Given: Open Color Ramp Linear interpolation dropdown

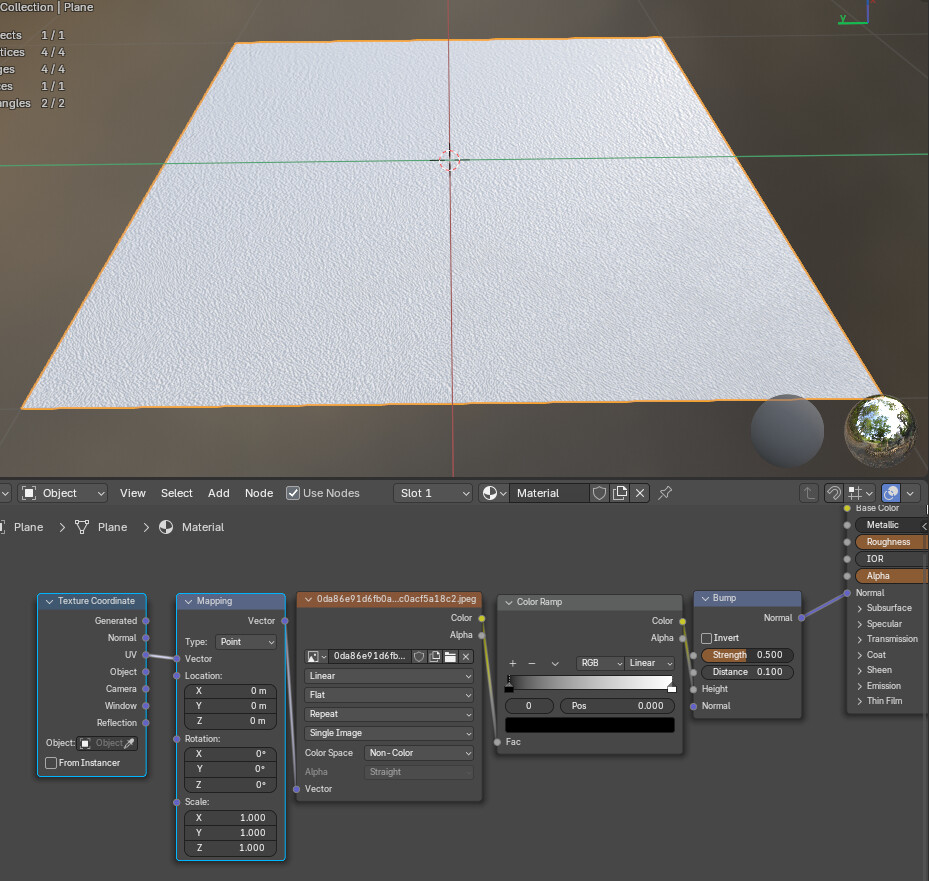Looking at the screenshot, I should click(650, 663).
